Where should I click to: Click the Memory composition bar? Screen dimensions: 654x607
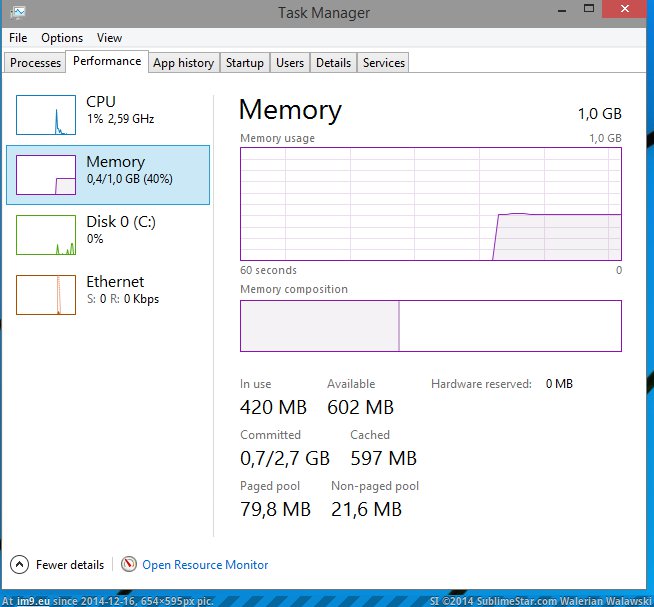click(430, 326)
